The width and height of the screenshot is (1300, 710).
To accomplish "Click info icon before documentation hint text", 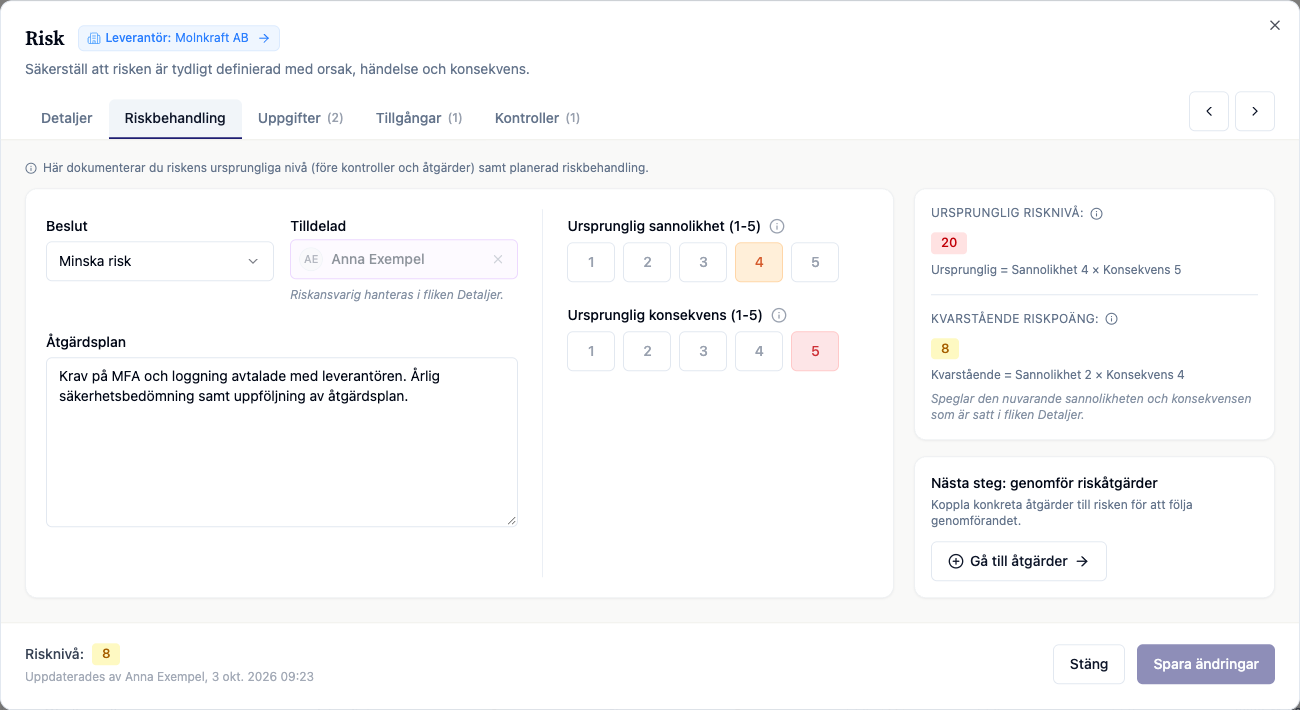I will click(31, 168).
